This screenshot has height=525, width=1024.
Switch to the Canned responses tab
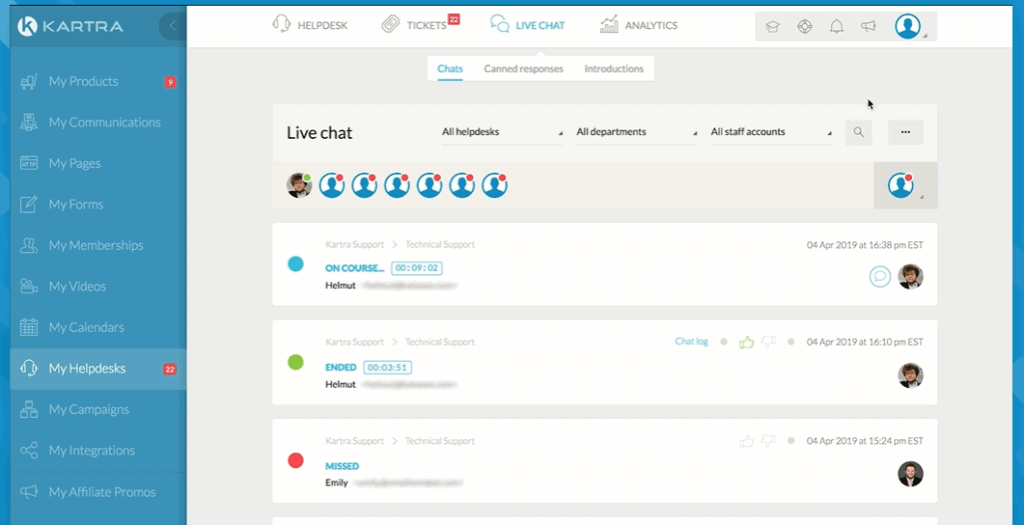[523, 69]
